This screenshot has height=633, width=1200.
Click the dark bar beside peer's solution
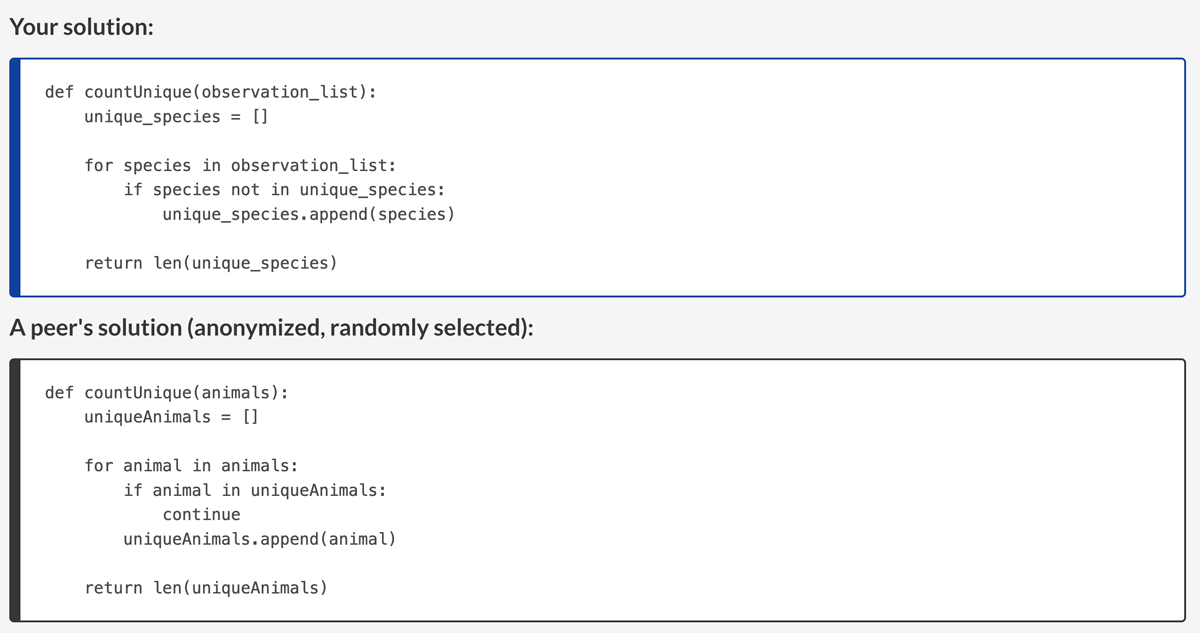click(15, 490)
